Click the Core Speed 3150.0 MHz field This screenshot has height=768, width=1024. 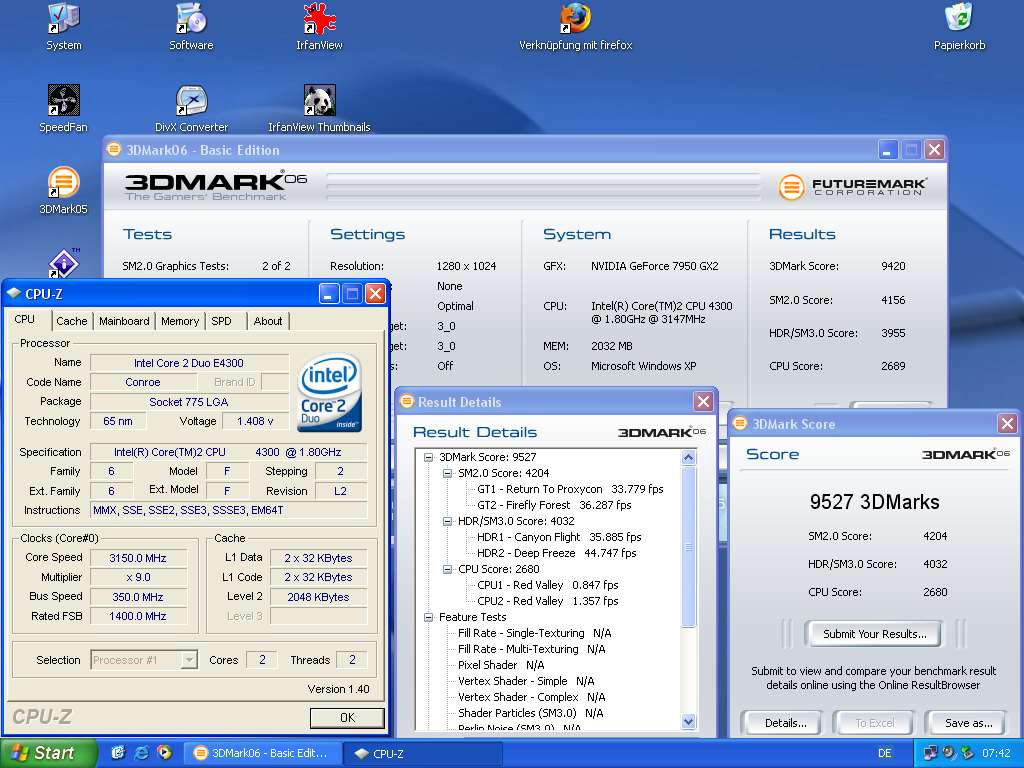coord(138,558)
